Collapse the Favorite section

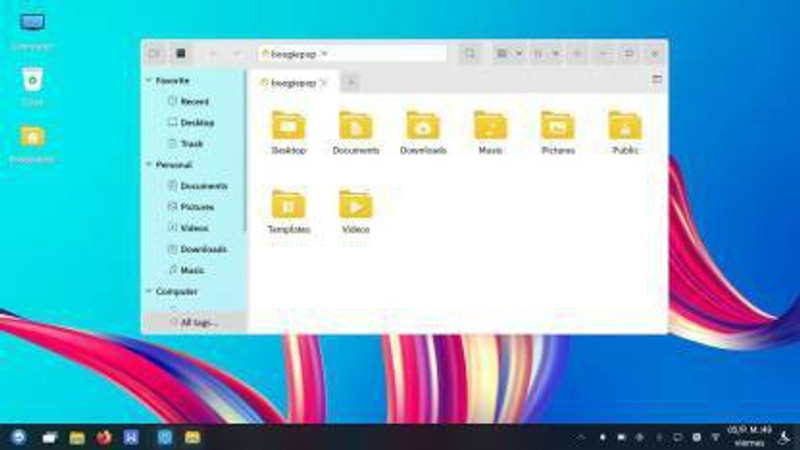(x=149, y=80)
